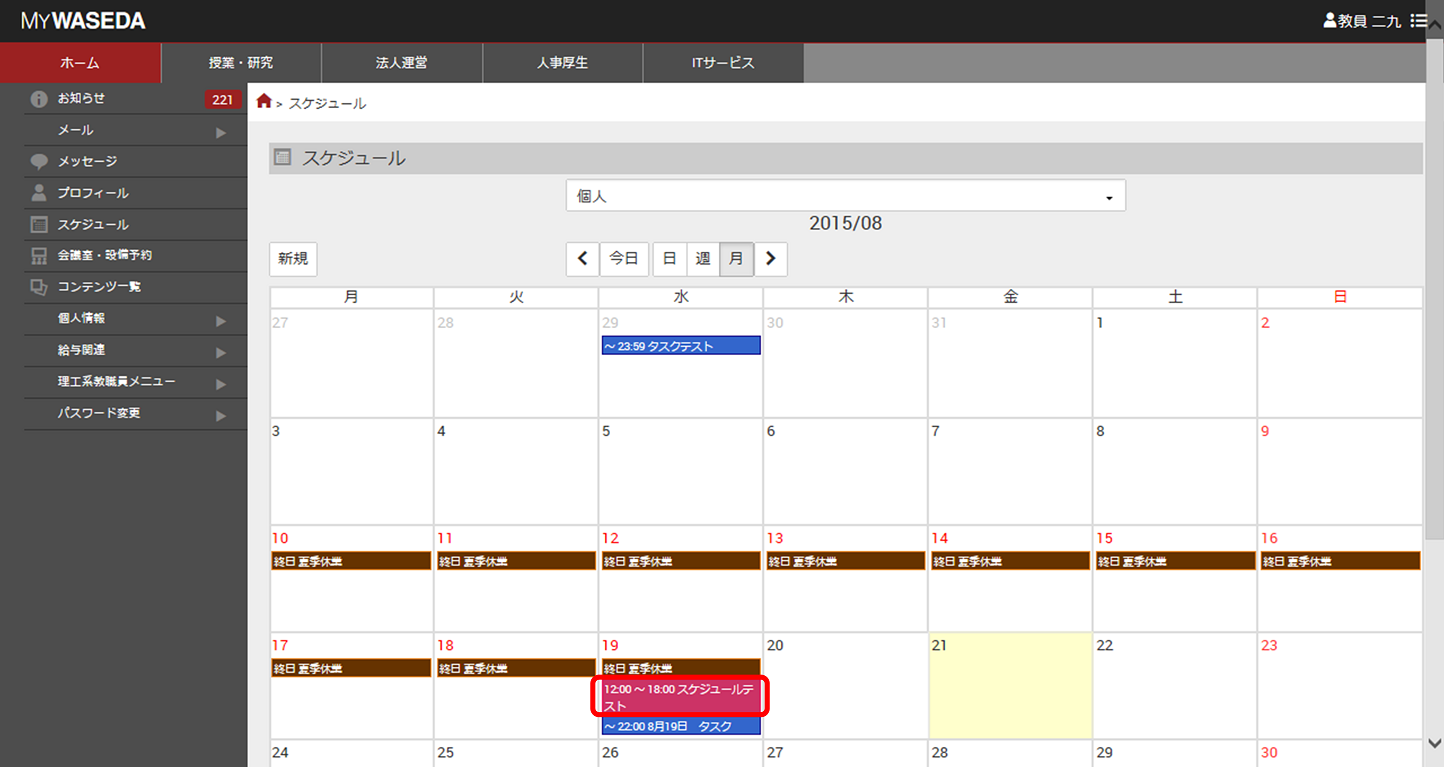Click the MY WASEDA logo
The image size is (1444, 767).
tap(83, 21)
